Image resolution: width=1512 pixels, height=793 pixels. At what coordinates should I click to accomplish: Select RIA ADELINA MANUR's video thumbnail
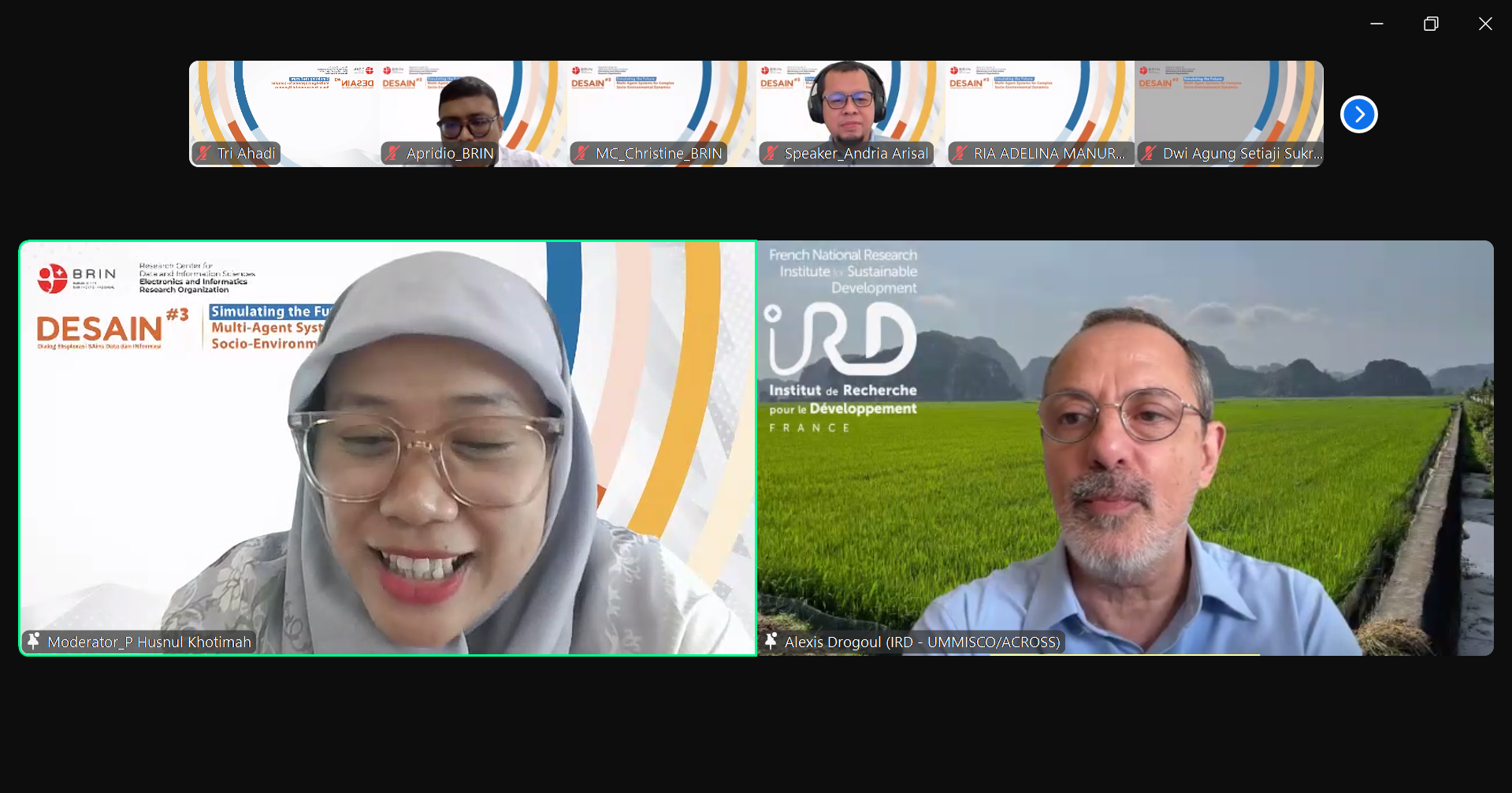[1040, 114]
